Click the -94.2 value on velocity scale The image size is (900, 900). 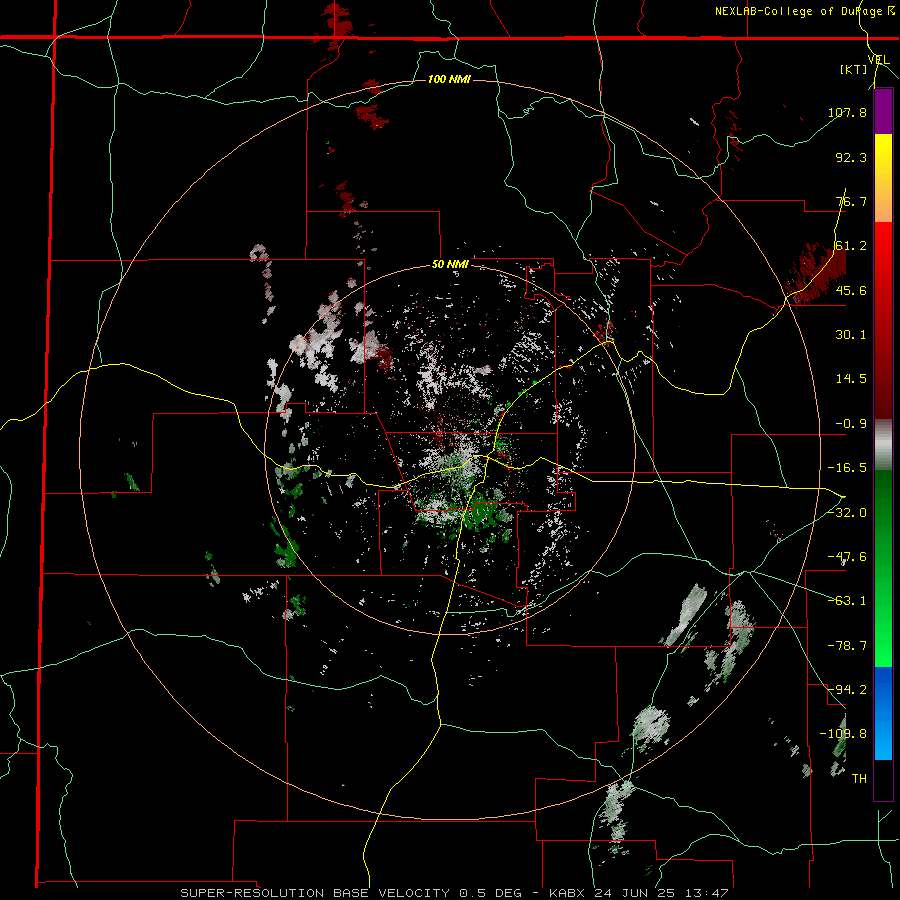[847, 689]
